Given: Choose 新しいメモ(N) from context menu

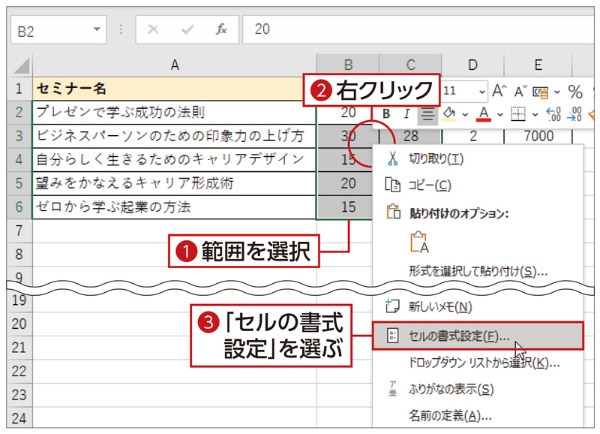Looking at the screenshot, I should click(478, 307).
